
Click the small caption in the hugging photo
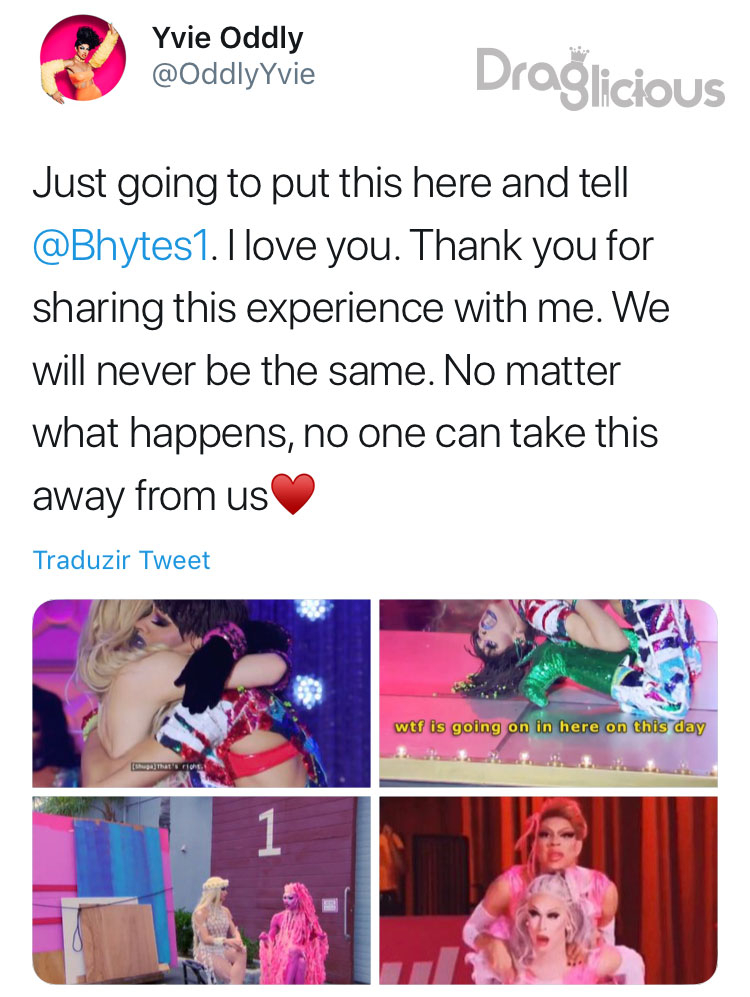pos(167,767)
